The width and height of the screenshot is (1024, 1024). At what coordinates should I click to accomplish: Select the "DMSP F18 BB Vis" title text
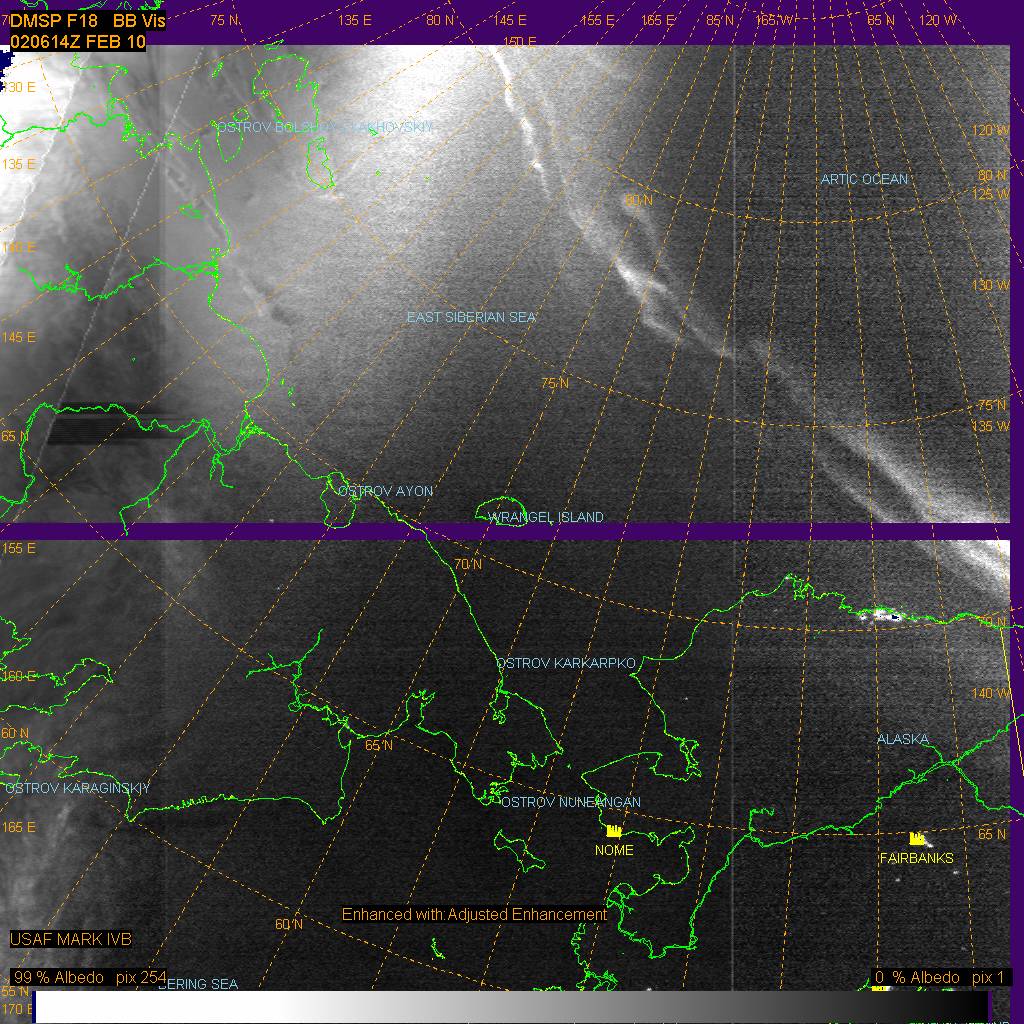(x=88, y=21)
